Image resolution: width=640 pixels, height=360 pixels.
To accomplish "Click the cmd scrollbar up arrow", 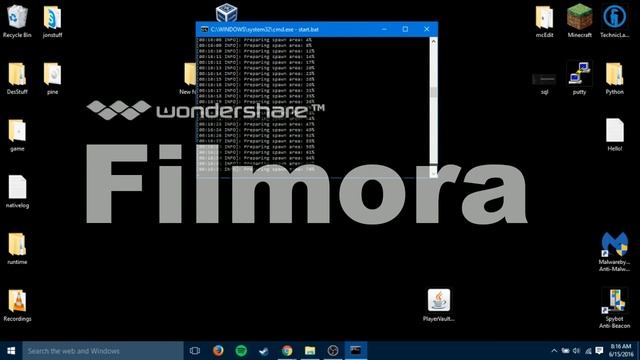I will point(433,41).
